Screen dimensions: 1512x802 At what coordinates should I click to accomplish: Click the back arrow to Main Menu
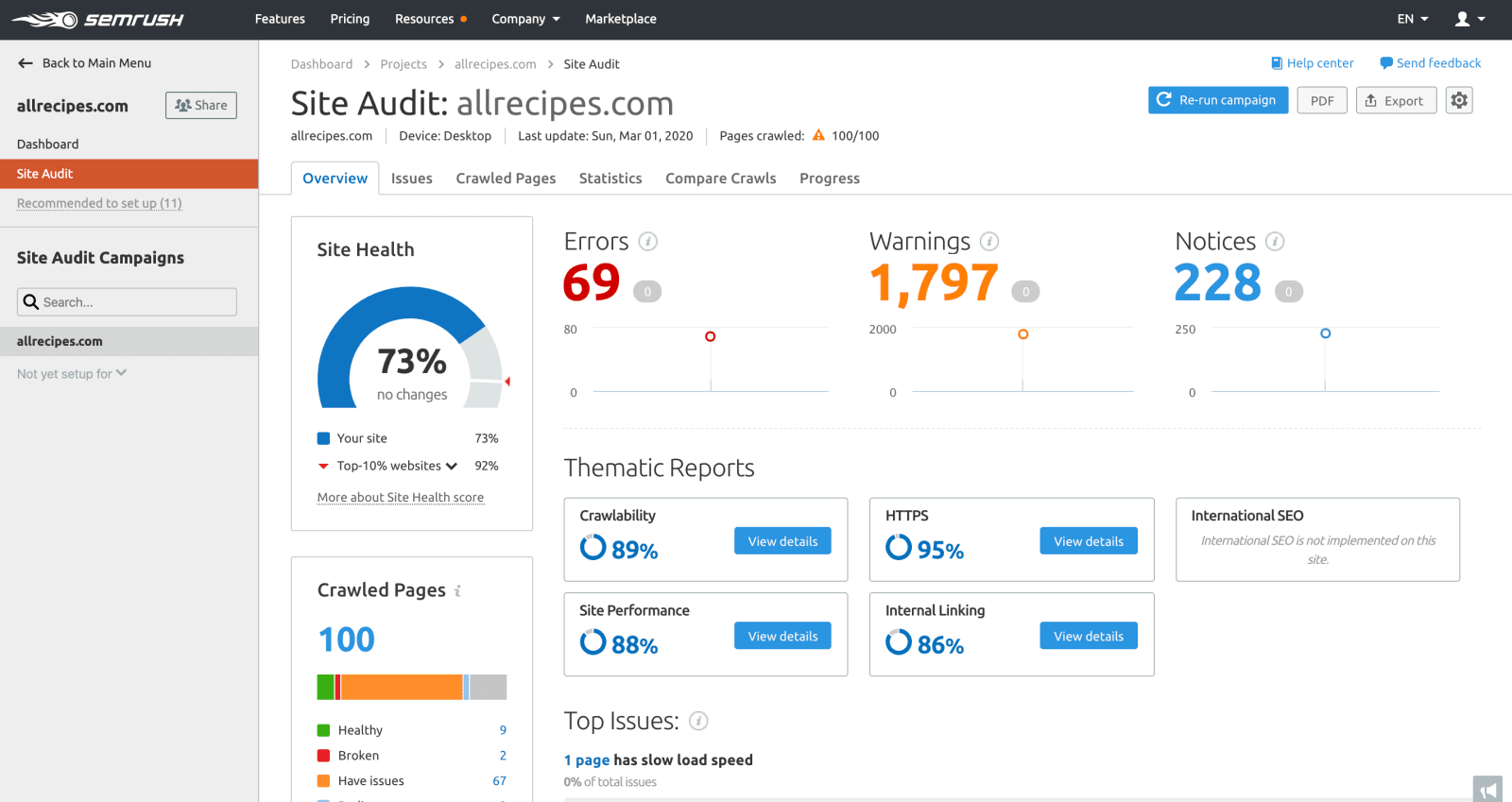click(26, 63)
